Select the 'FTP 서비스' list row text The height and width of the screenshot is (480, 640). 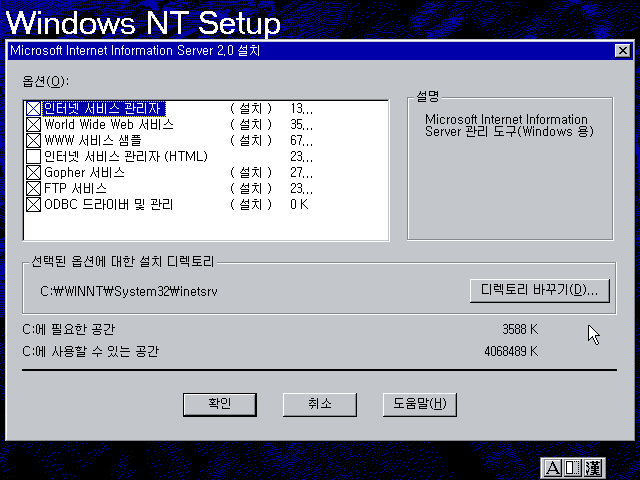(75, 189)
